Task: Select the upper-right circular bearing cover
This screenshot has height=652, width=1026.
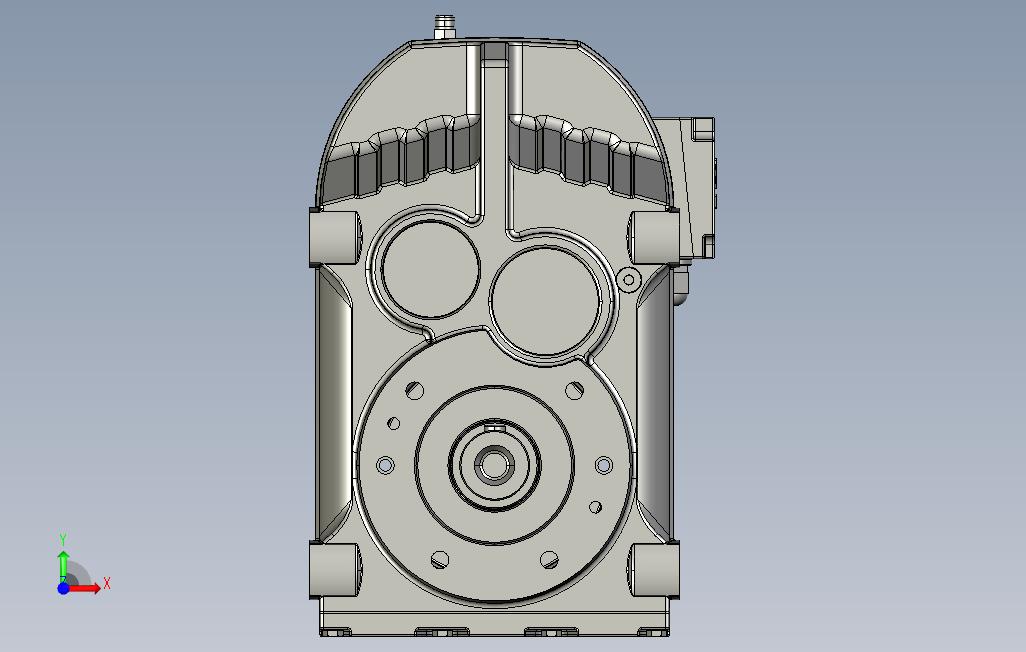Action: [x=545, y=302]
